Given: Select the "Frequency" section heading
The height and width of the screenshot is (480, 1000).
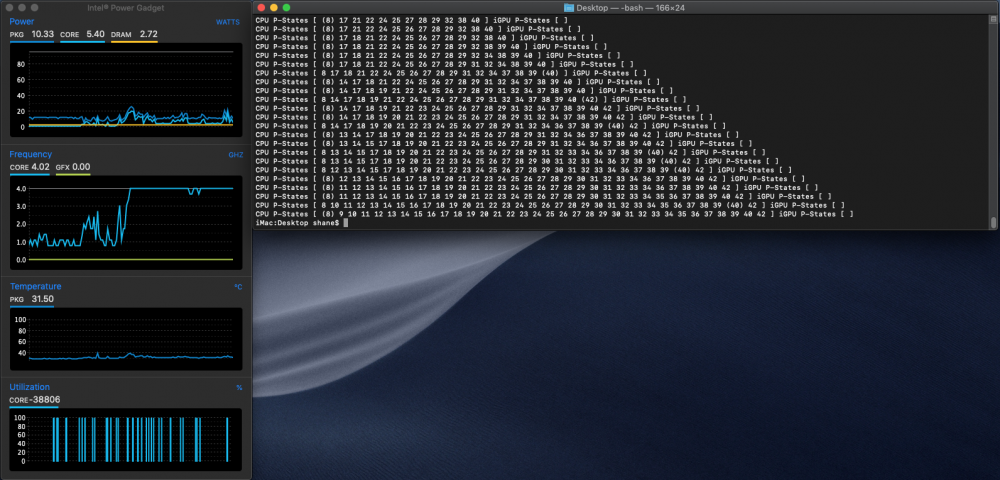Looking at the screenshot, I should pyautogui.click(x=31, y=154).
